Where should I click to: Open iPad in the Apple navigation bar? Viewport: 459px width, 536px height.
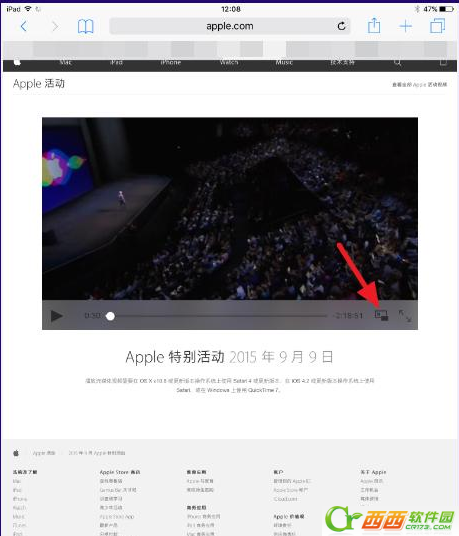pyautogui.click(x=117, y=62)
